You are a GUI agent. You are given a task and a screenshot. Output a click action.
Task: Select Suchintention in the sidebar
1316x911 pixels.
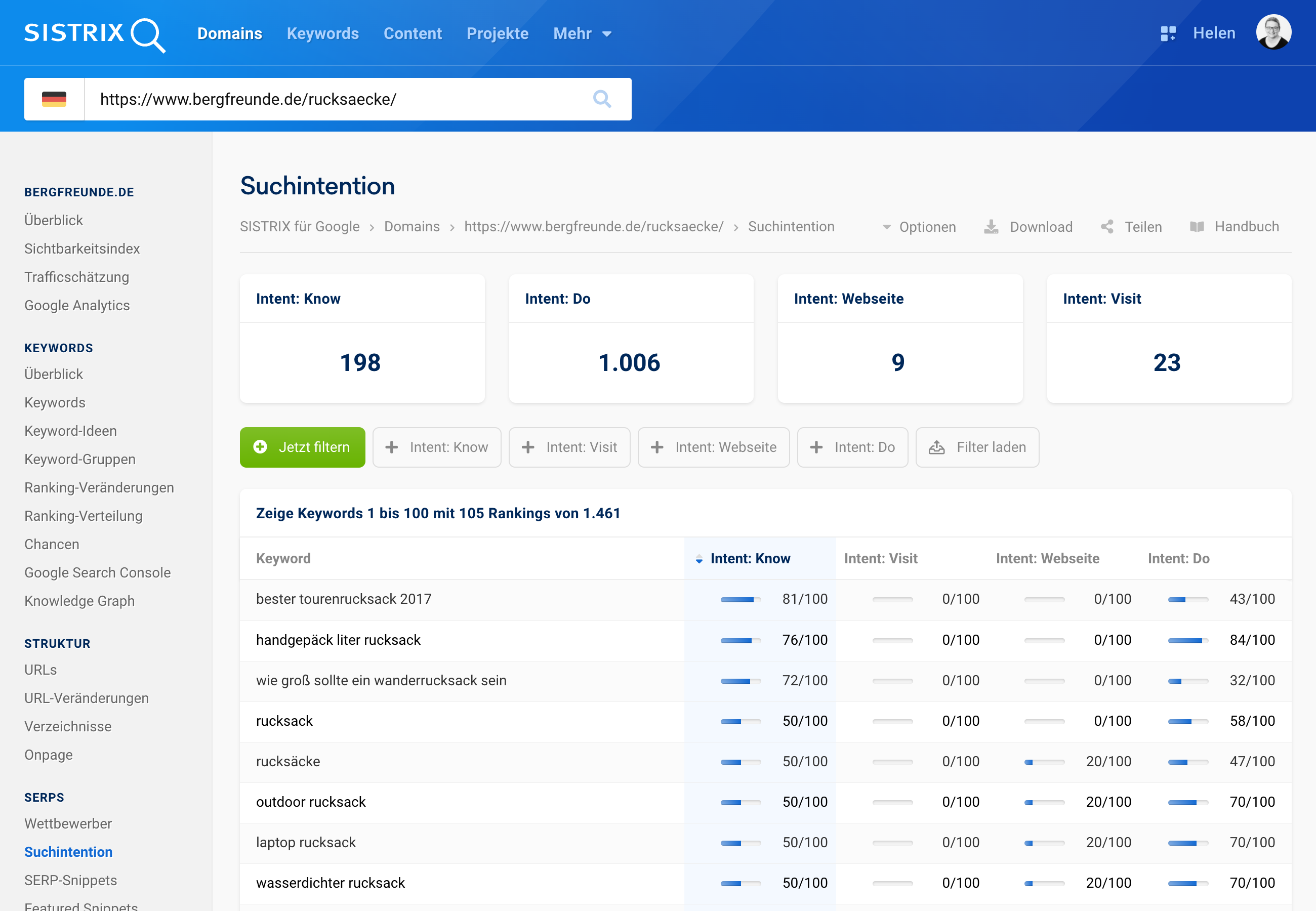tap(68, 852)
